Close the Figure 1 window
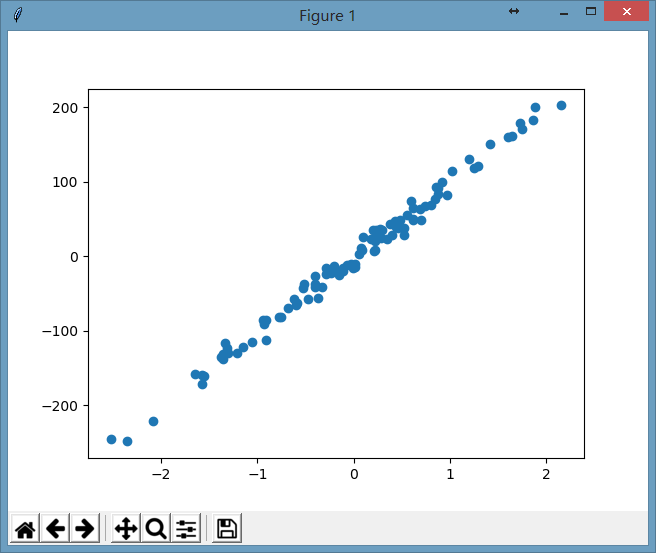The image size is (656, 553). (626, 11)
